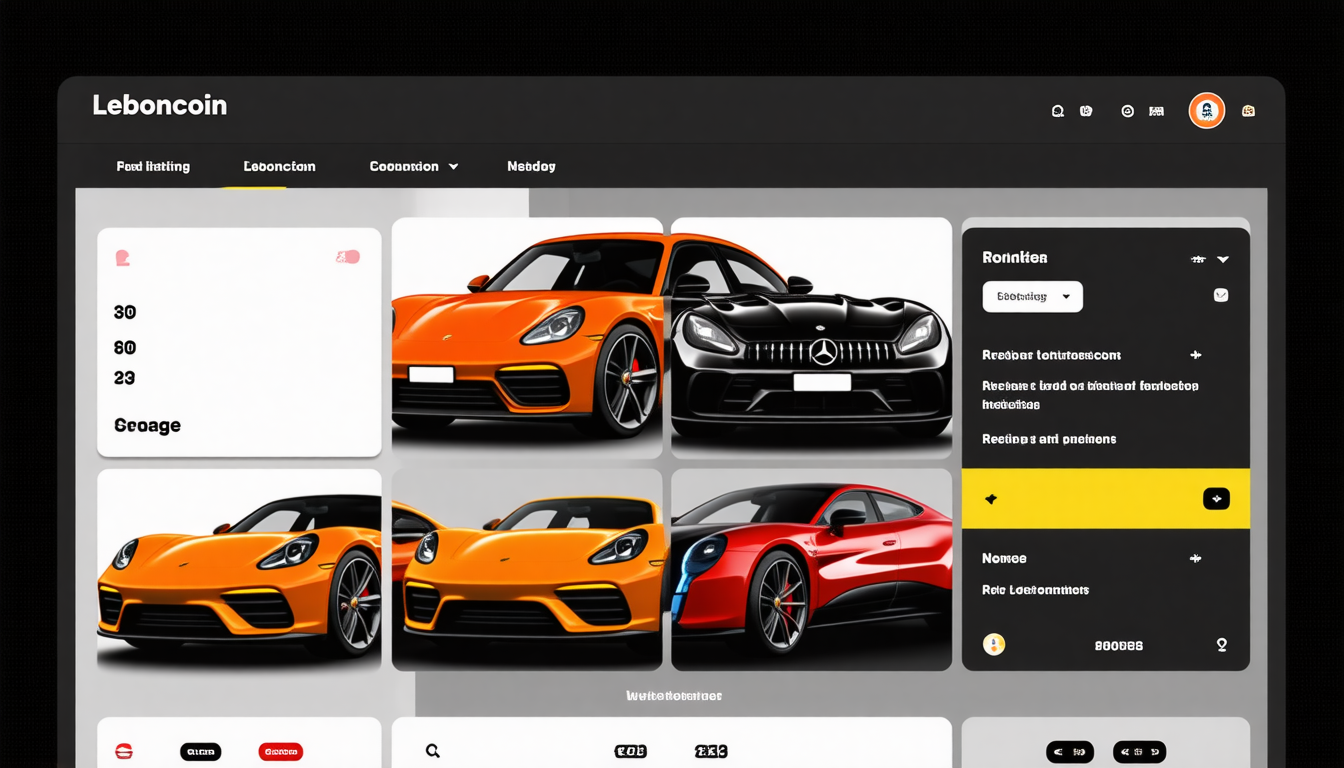The image size is (1344, 768).
Task: Expand the 'Nomee' row plus icon
Action: [1195, 559]
